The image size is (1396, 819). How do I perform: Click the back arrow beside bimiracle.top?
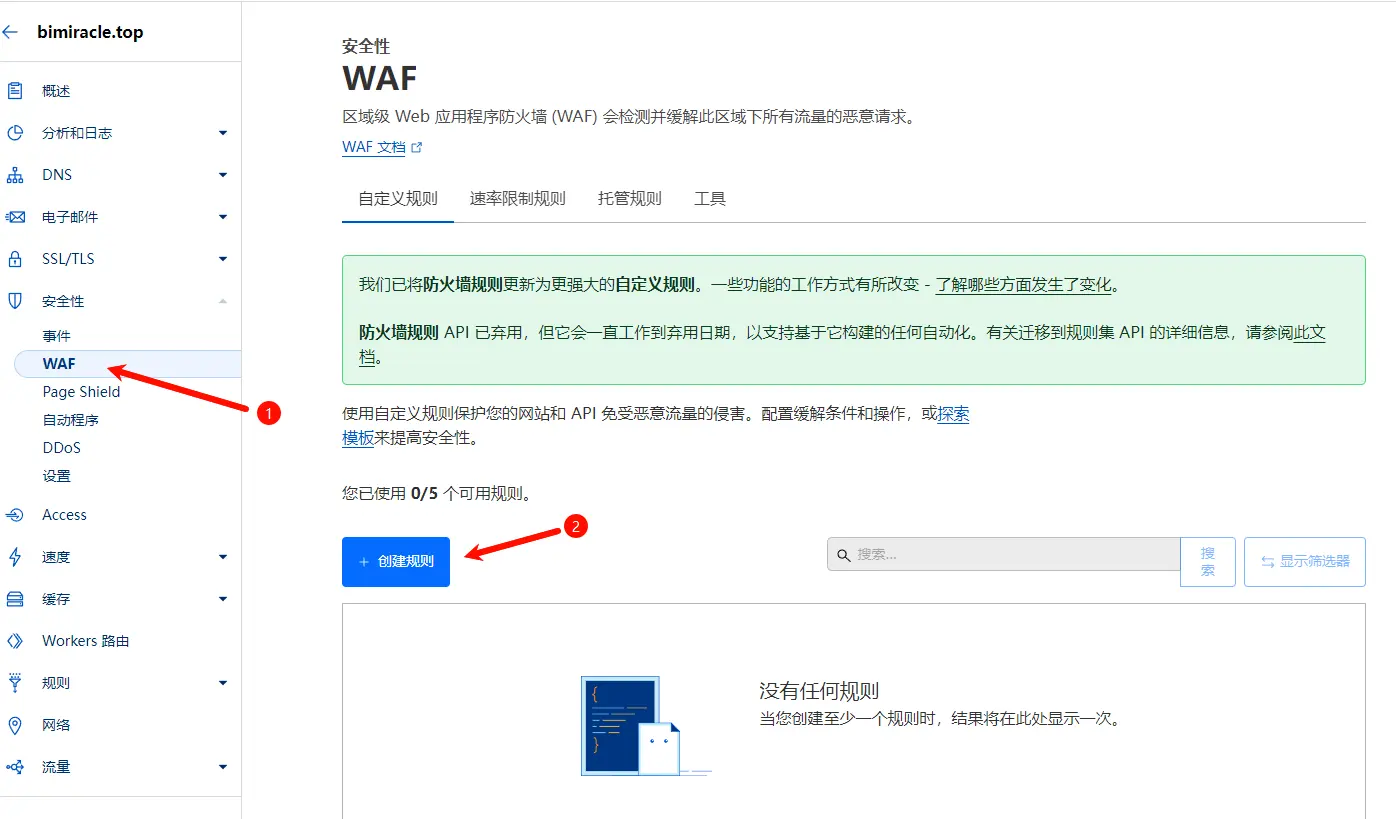tap(10, 32)
